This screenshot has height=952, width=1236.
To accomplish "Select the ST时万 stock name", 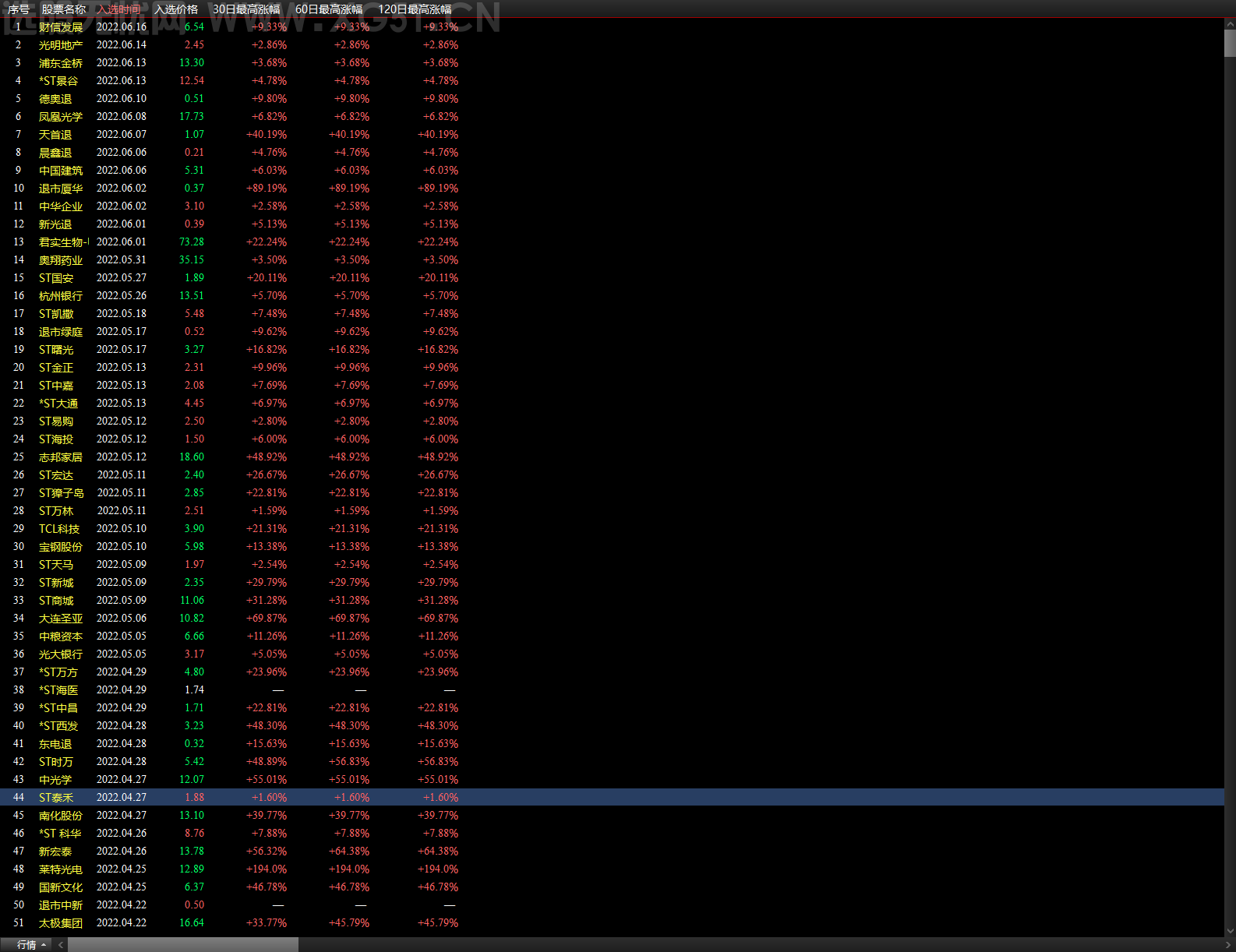I will click(56, 762).
